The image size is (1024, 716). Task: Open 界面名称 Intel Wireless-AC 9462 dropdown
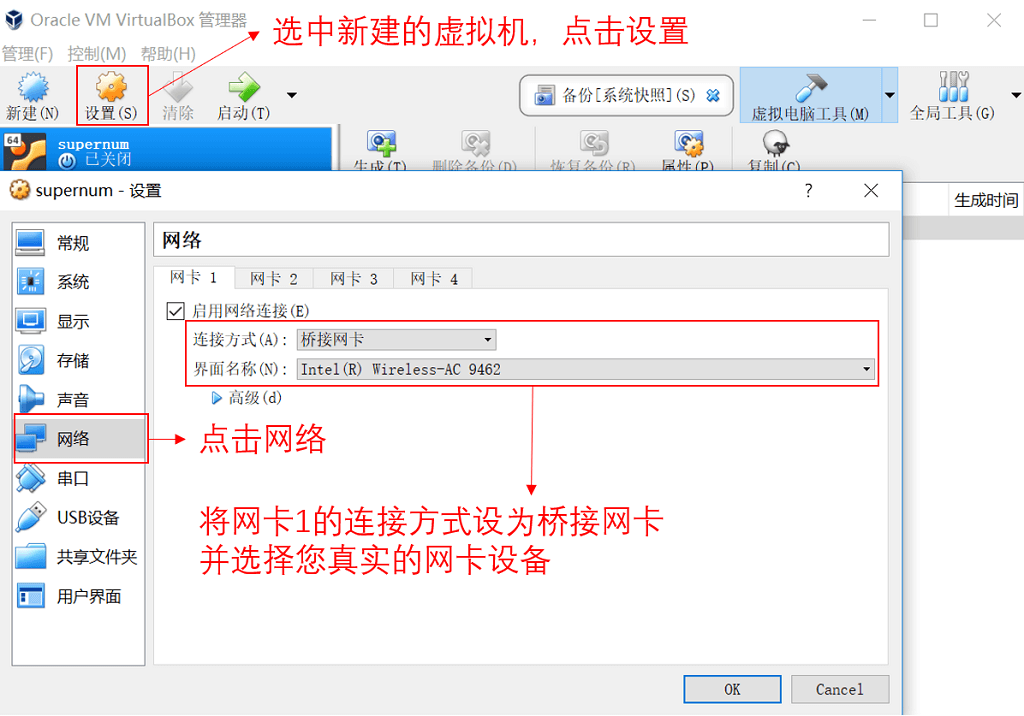click(586, 369)
